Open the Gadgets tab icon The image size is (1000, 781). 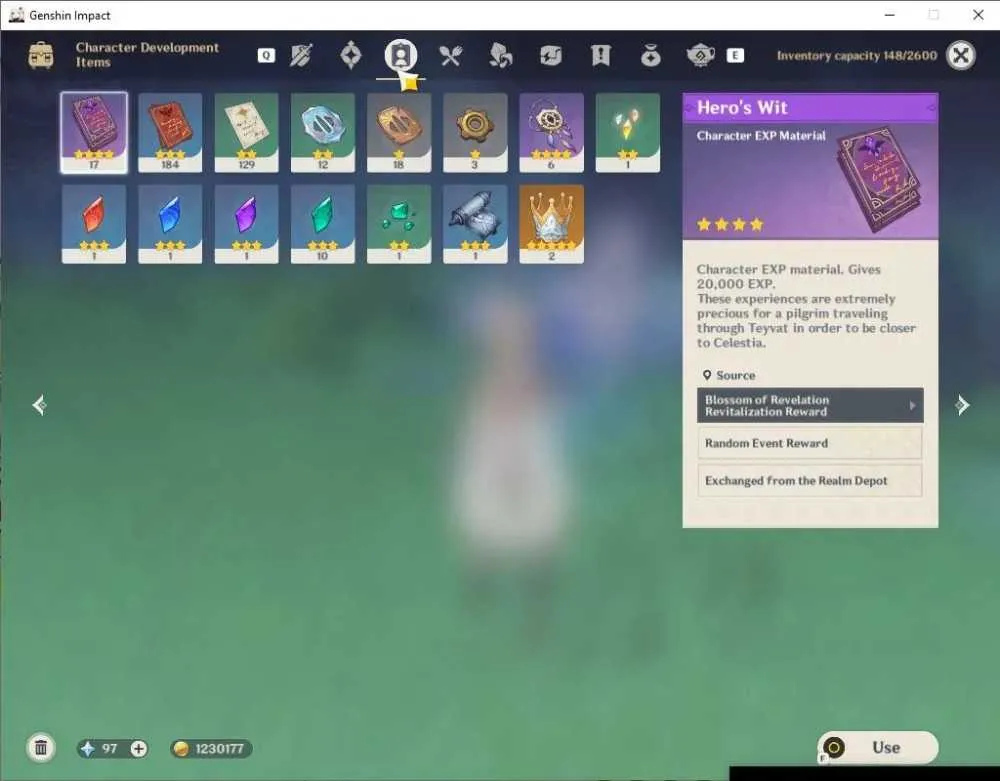550,55
